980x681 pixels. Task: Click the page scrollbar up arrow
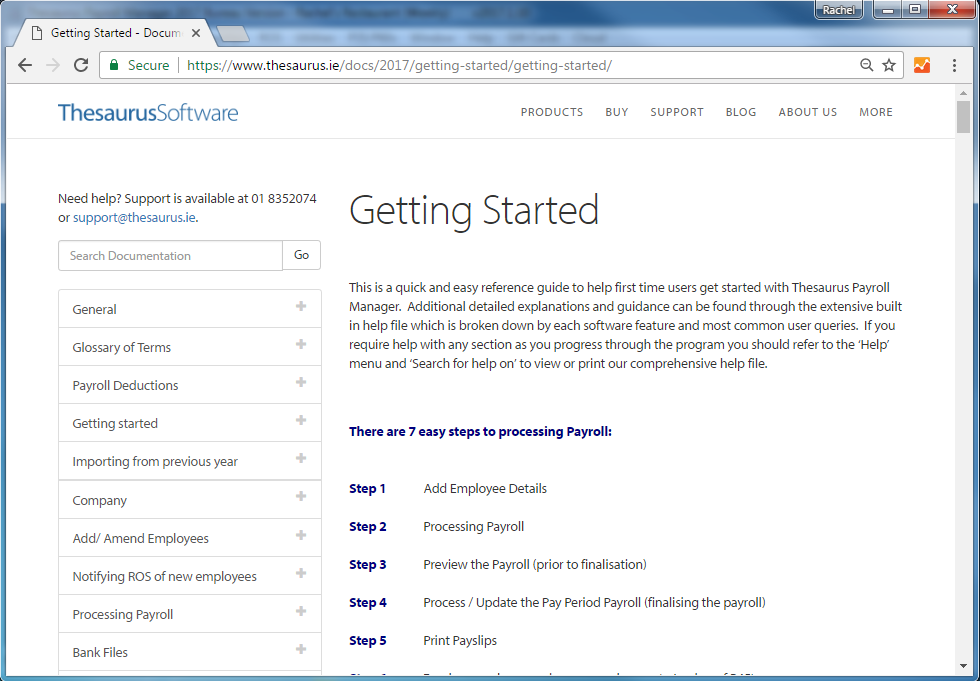(x=963, y=93)
